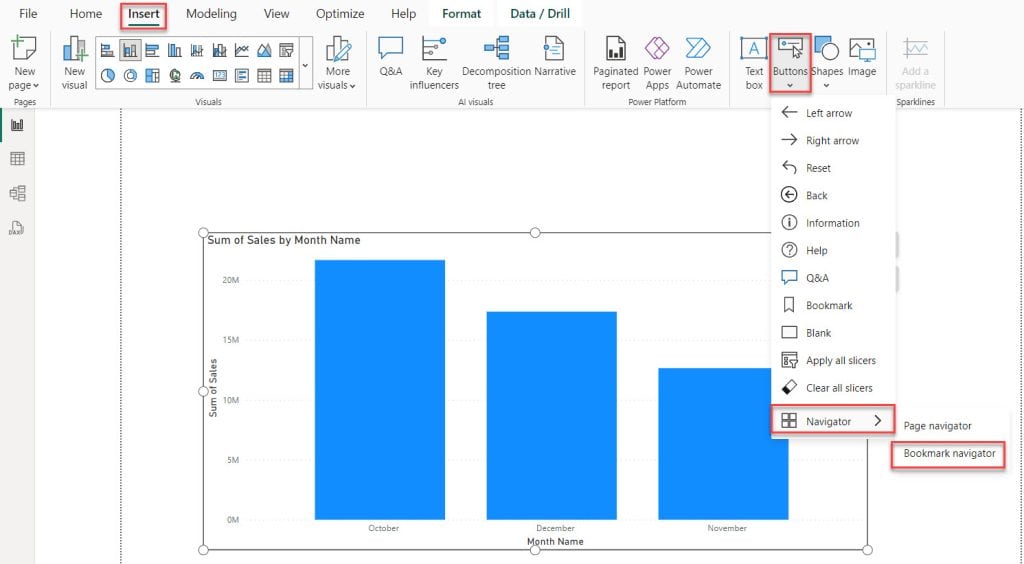Insert a line chart visual
This screenshot has height=564, width=1024.
242,50
